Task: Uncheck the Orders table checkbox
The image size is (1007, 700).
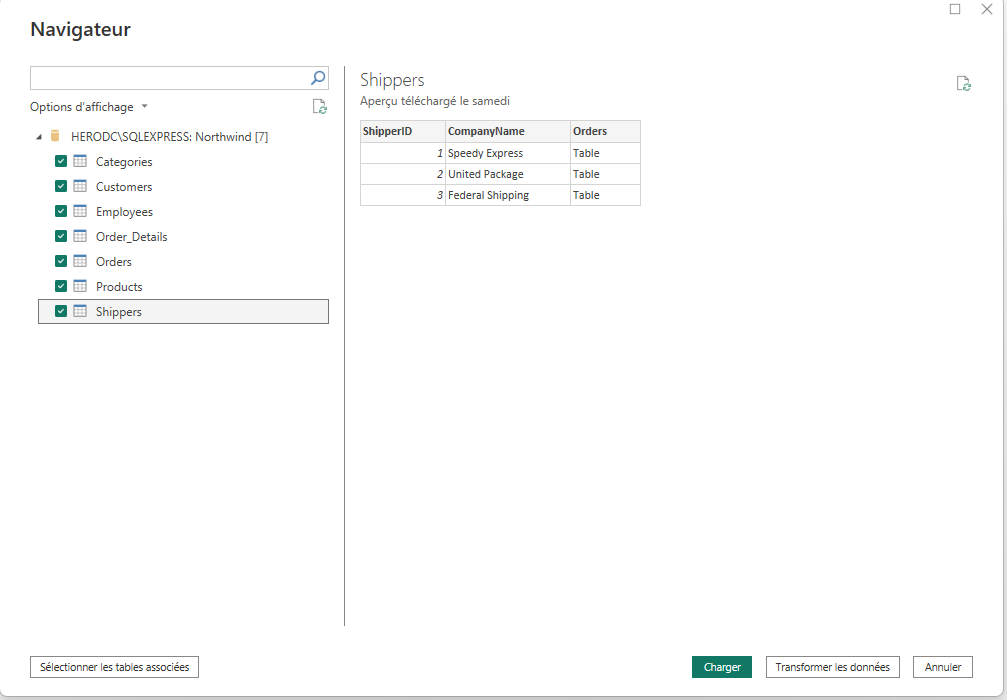Action: [61, 261]
